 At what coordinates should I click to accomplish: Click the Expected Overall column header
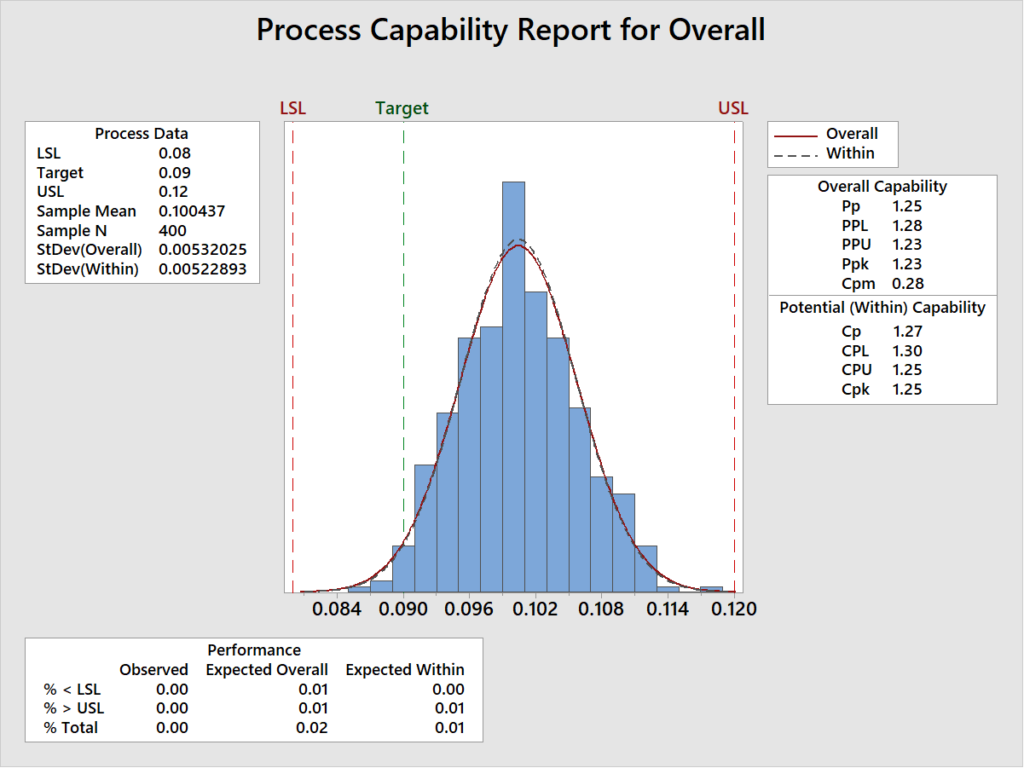267,669
